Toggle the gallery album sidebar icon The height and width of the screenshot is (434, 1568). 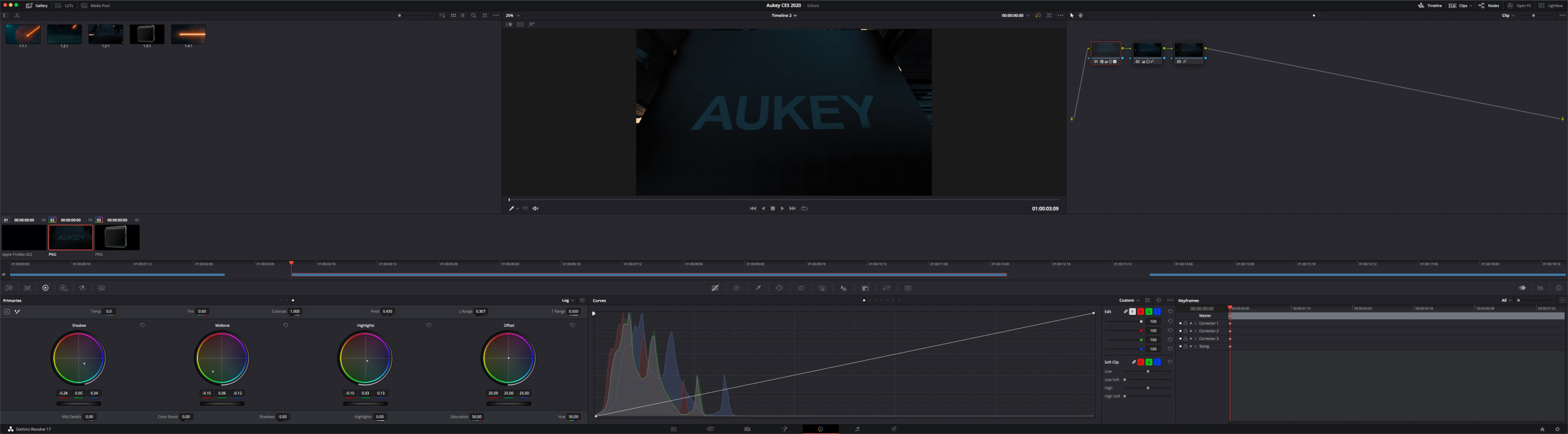[x=5, y=16]
